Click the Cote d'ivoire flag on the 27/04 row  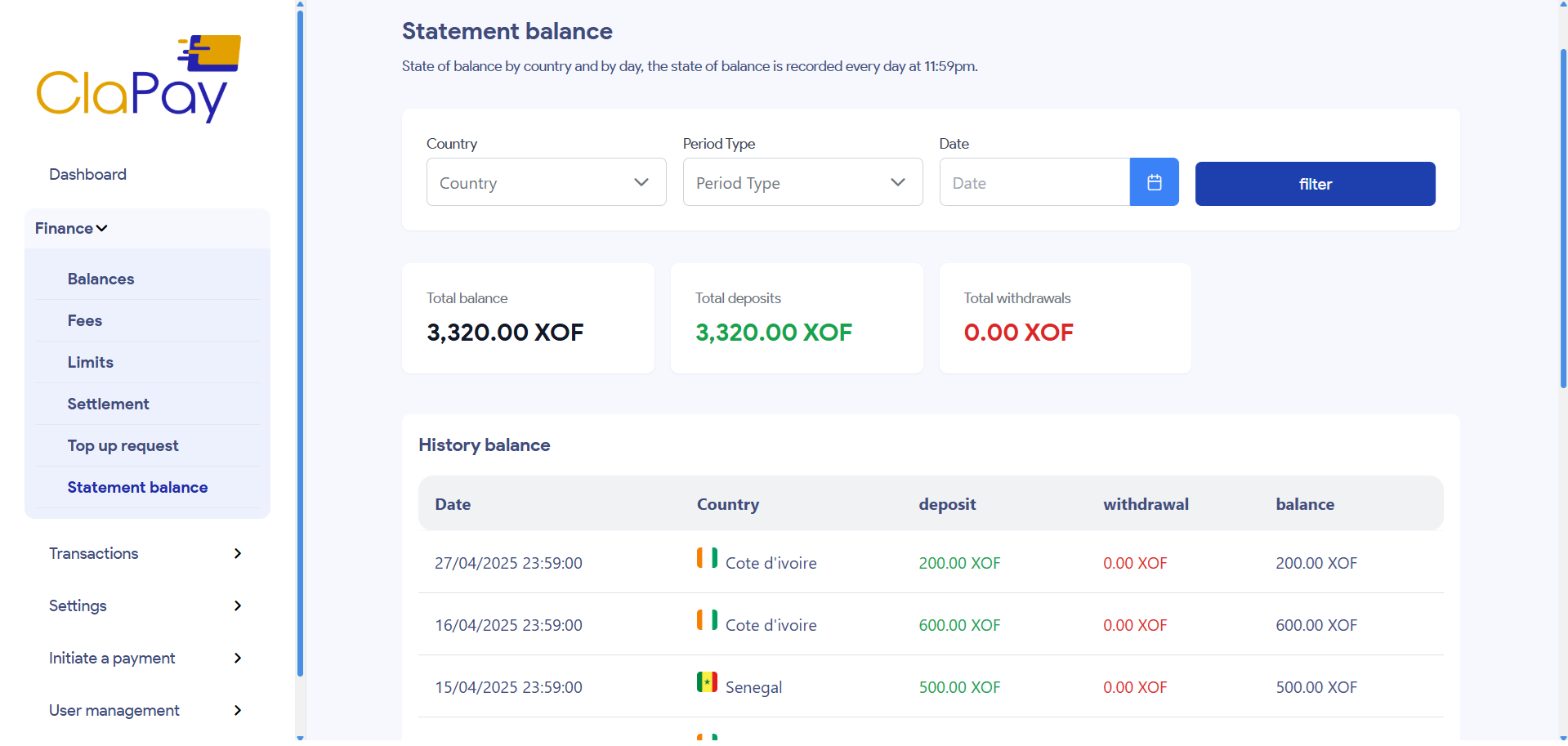706,561
